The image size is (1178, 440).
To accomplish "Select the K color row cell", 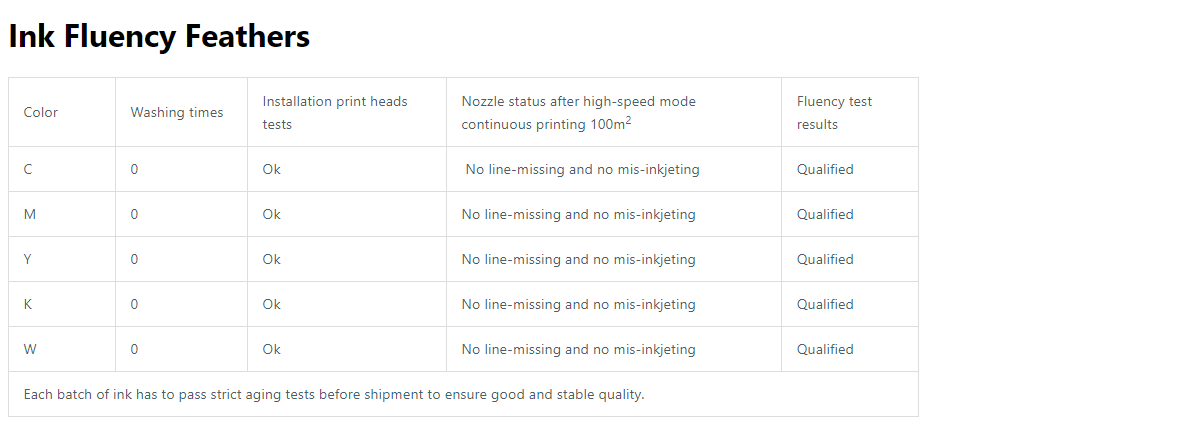I will click(62, 304).
